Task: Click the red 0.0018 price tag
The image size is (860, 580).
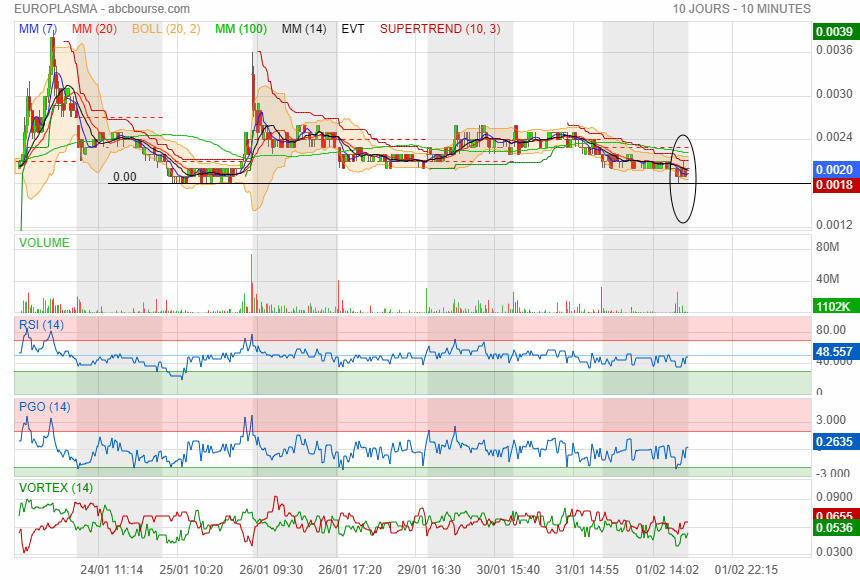Action: [834, 184]
